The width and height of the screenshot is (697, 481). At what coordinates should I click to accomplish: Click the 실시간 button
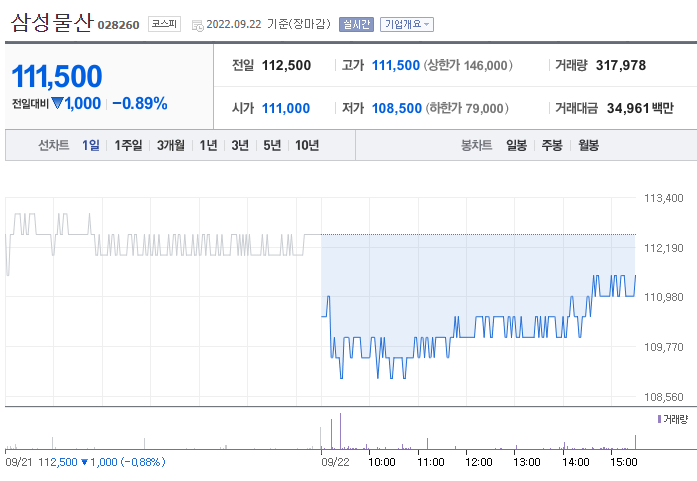(356, 24)
